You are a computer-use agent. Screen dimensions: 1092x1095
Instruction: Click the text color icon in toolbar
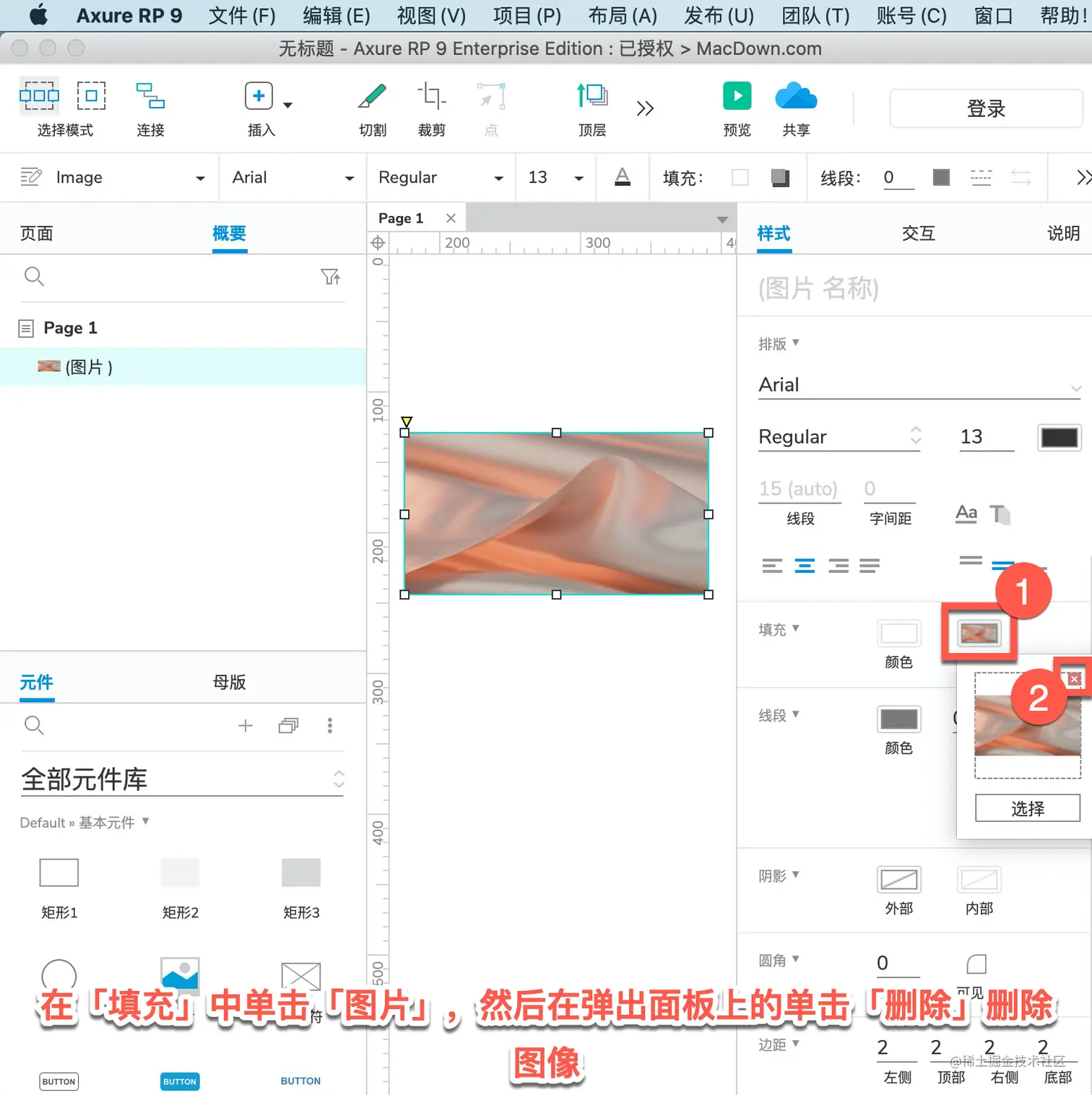tap(622, 177)
